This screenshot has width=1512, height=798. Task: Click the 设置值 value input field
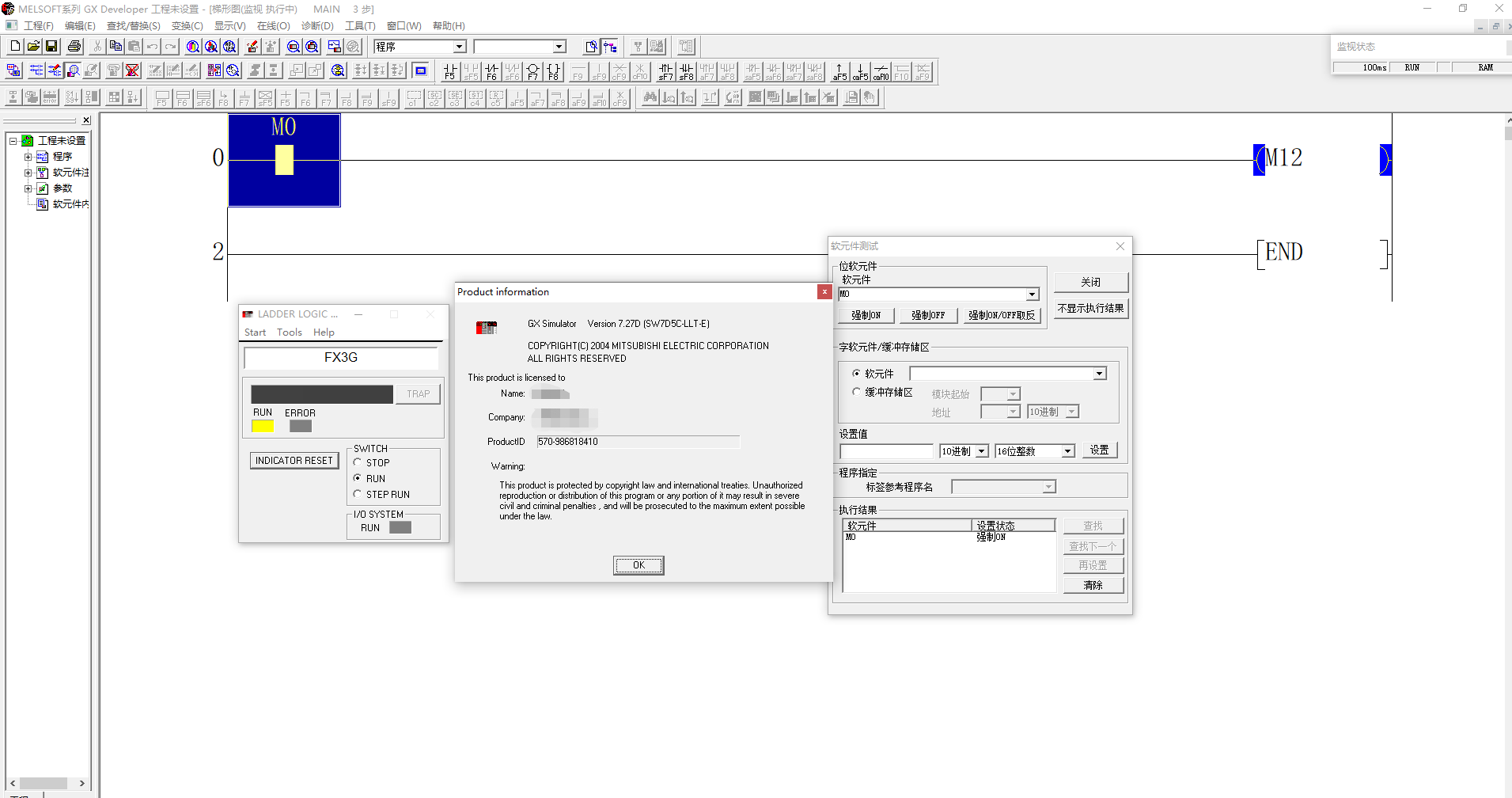tap(886, 451)
